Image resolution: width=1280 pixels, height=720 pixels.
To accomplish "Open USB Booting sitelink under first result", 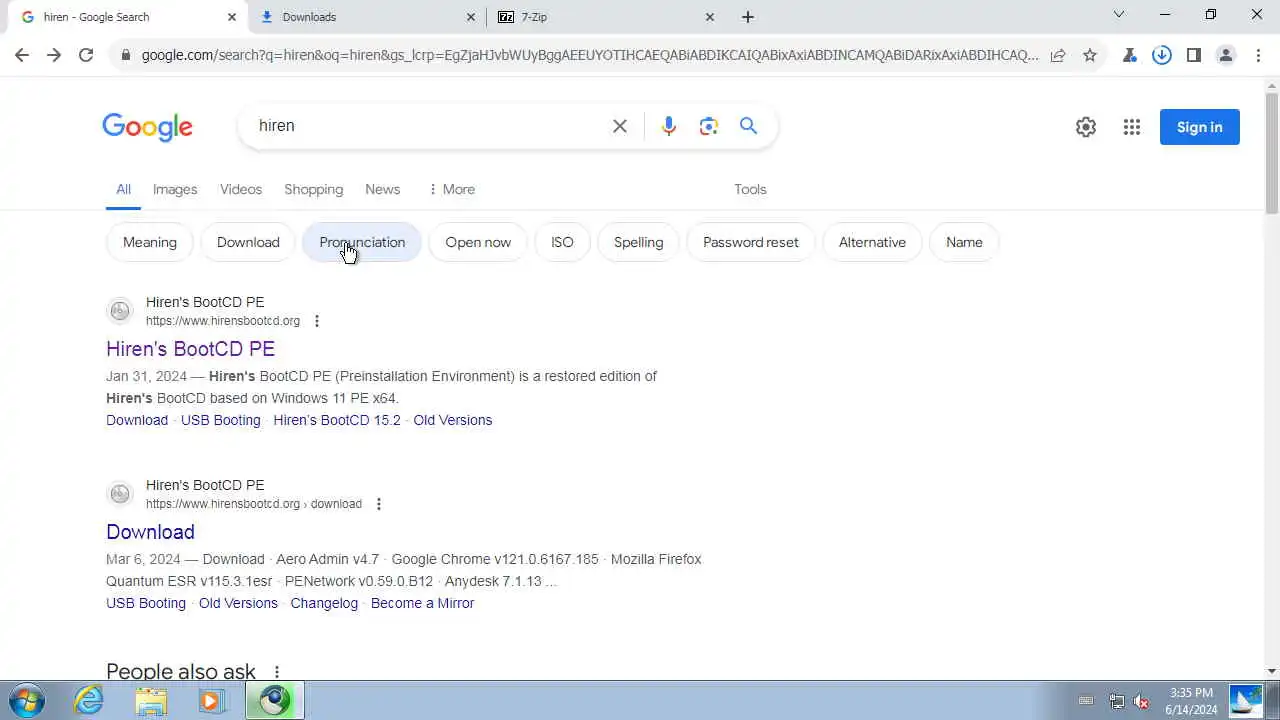I will click(x=220, y=420).
